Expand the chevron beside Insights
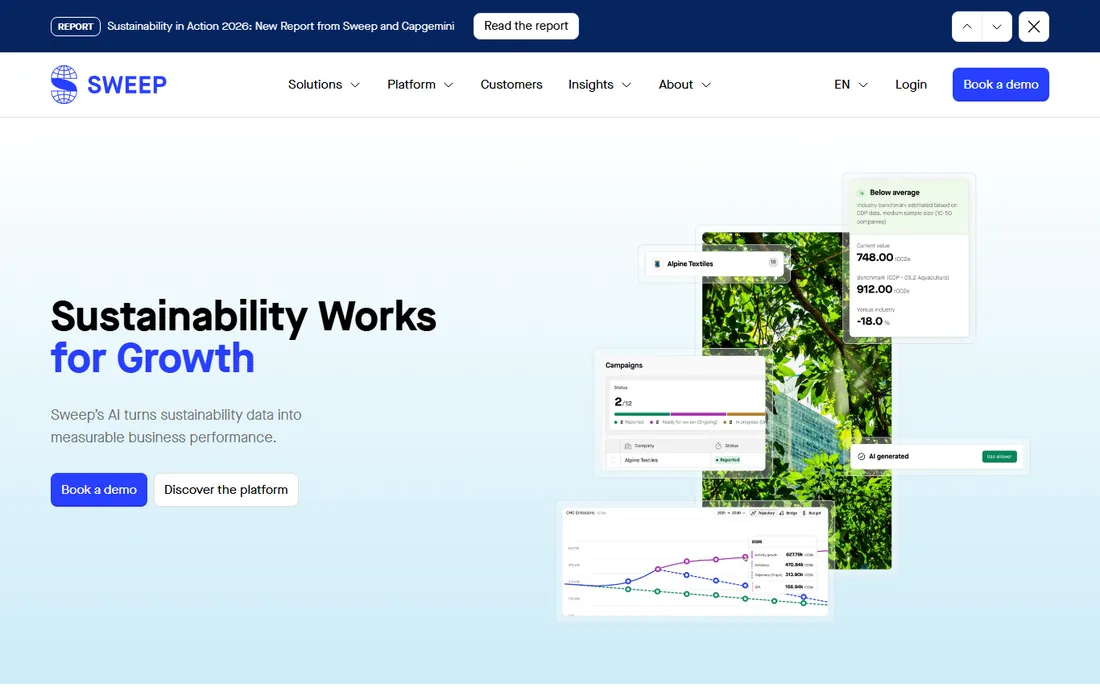 tap(626, 85)
